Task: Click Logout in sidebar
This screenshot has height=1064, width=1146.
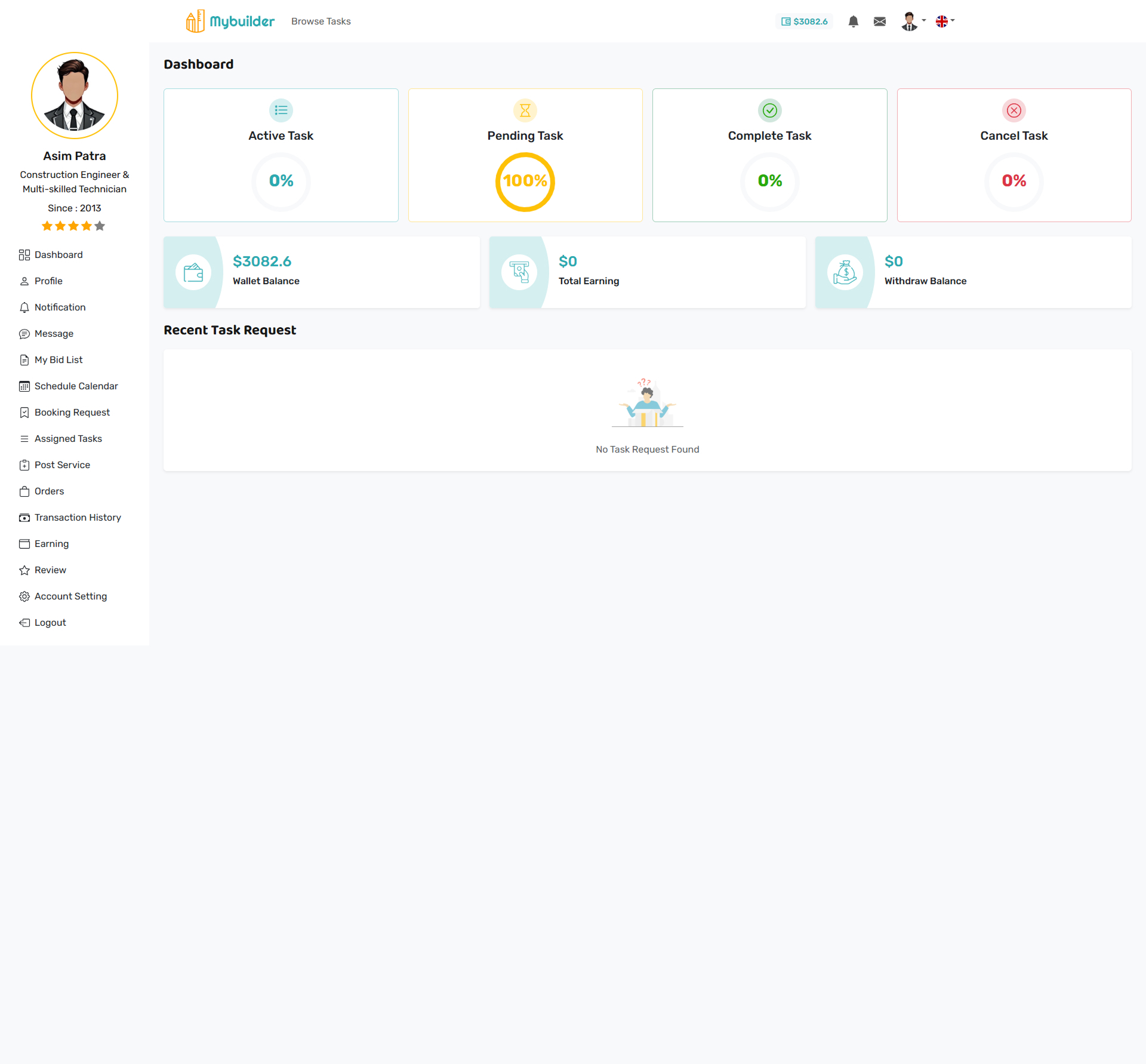Action: pos(50,623)
